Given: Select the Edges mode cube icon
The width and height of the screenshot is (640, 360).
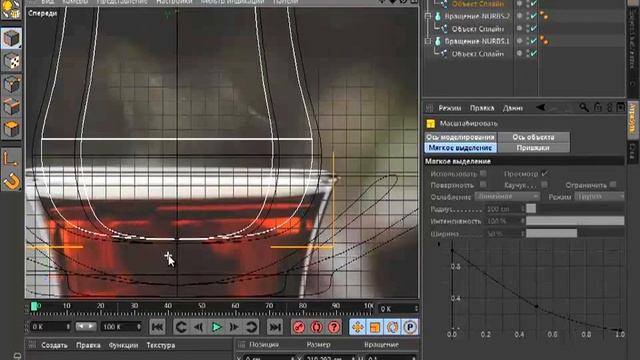Looking at the screenshot, I should click(11, 107).
